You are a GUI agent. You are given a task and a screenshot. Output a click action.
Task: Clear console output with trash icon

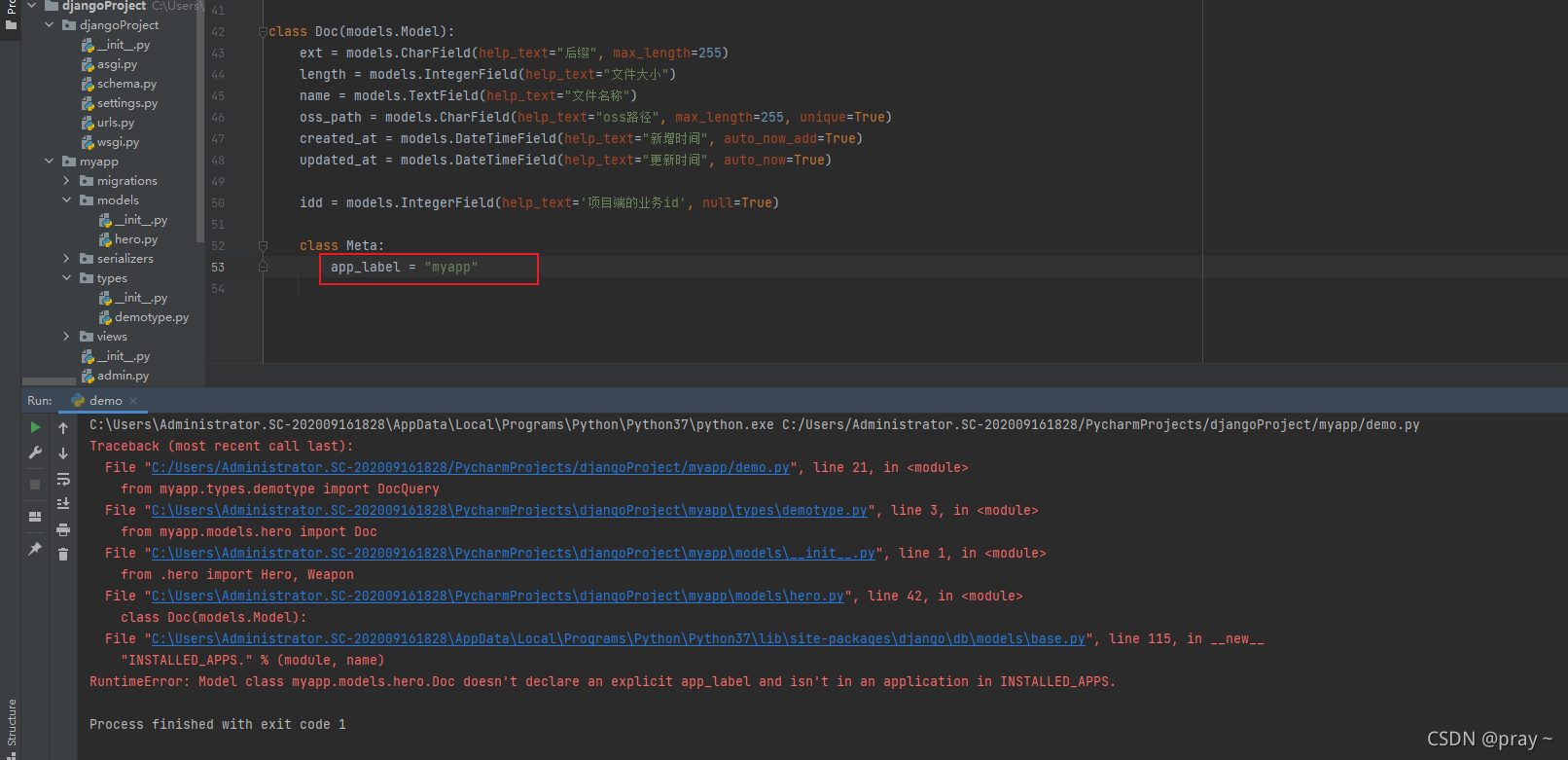point(63,555)
